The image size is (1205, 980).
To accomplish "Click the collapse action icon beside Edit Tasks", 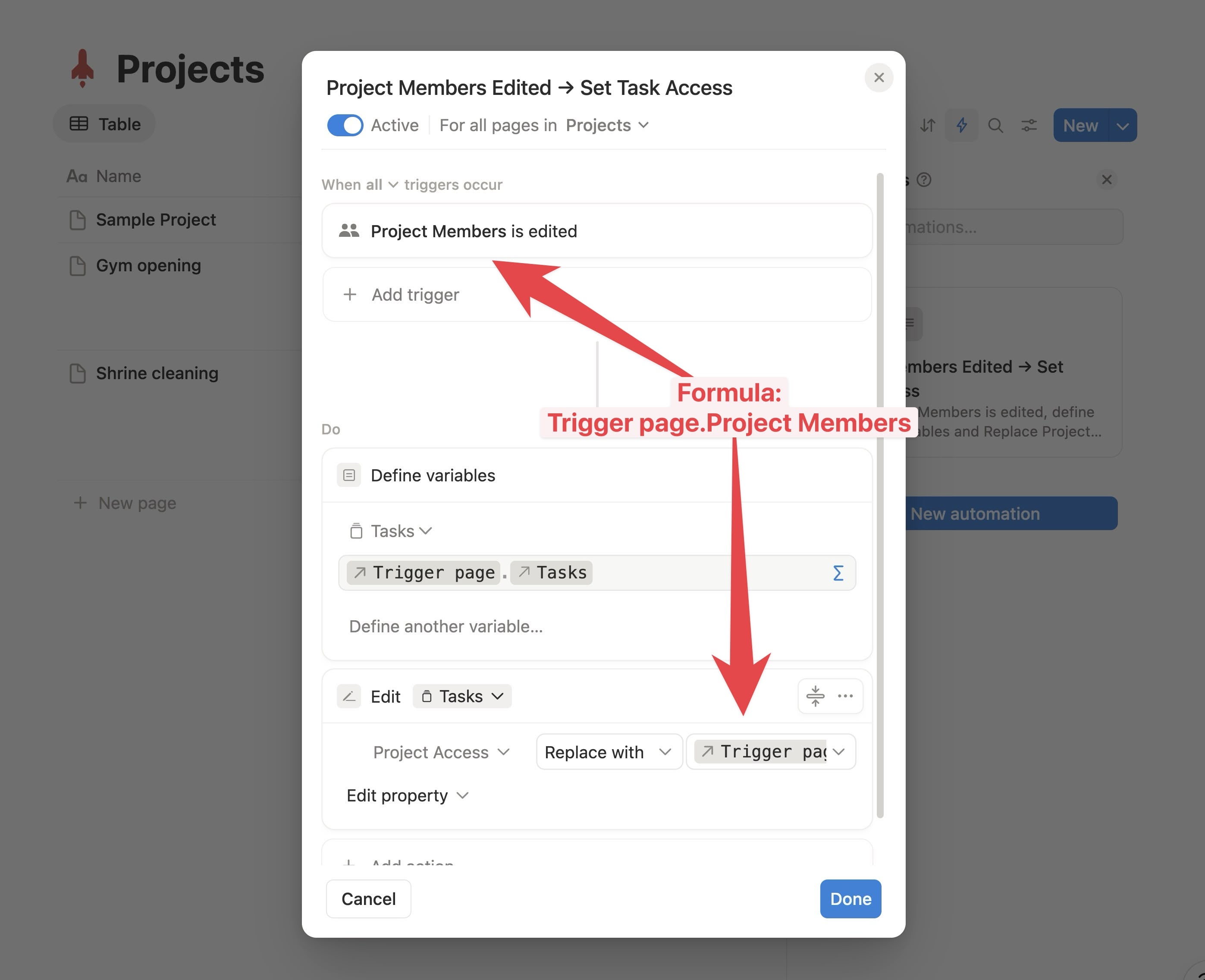I will (x=815, y=695).
